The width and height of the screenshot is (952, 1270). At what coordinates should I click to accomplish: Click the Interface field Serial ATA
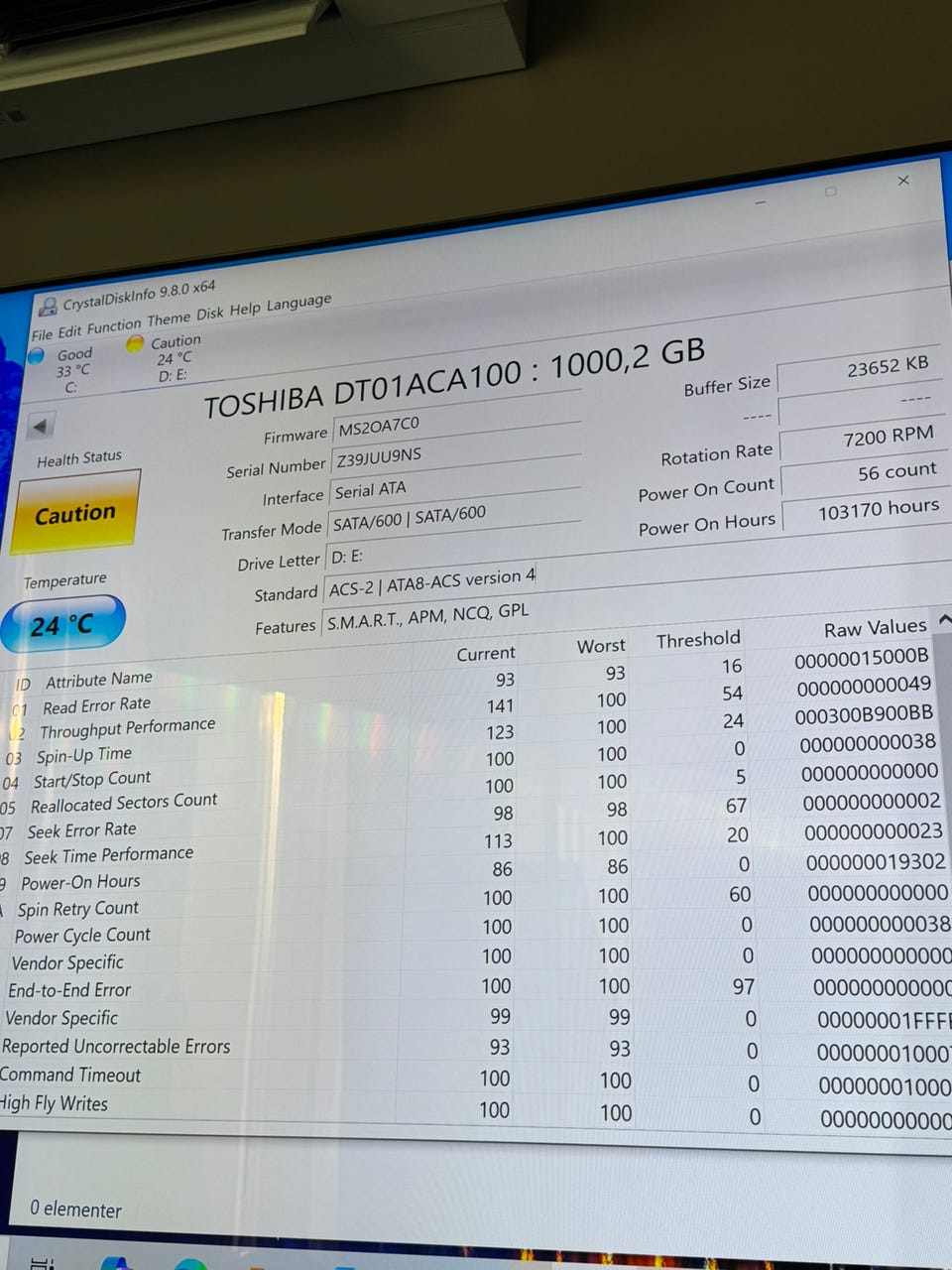tap(454, 480)
